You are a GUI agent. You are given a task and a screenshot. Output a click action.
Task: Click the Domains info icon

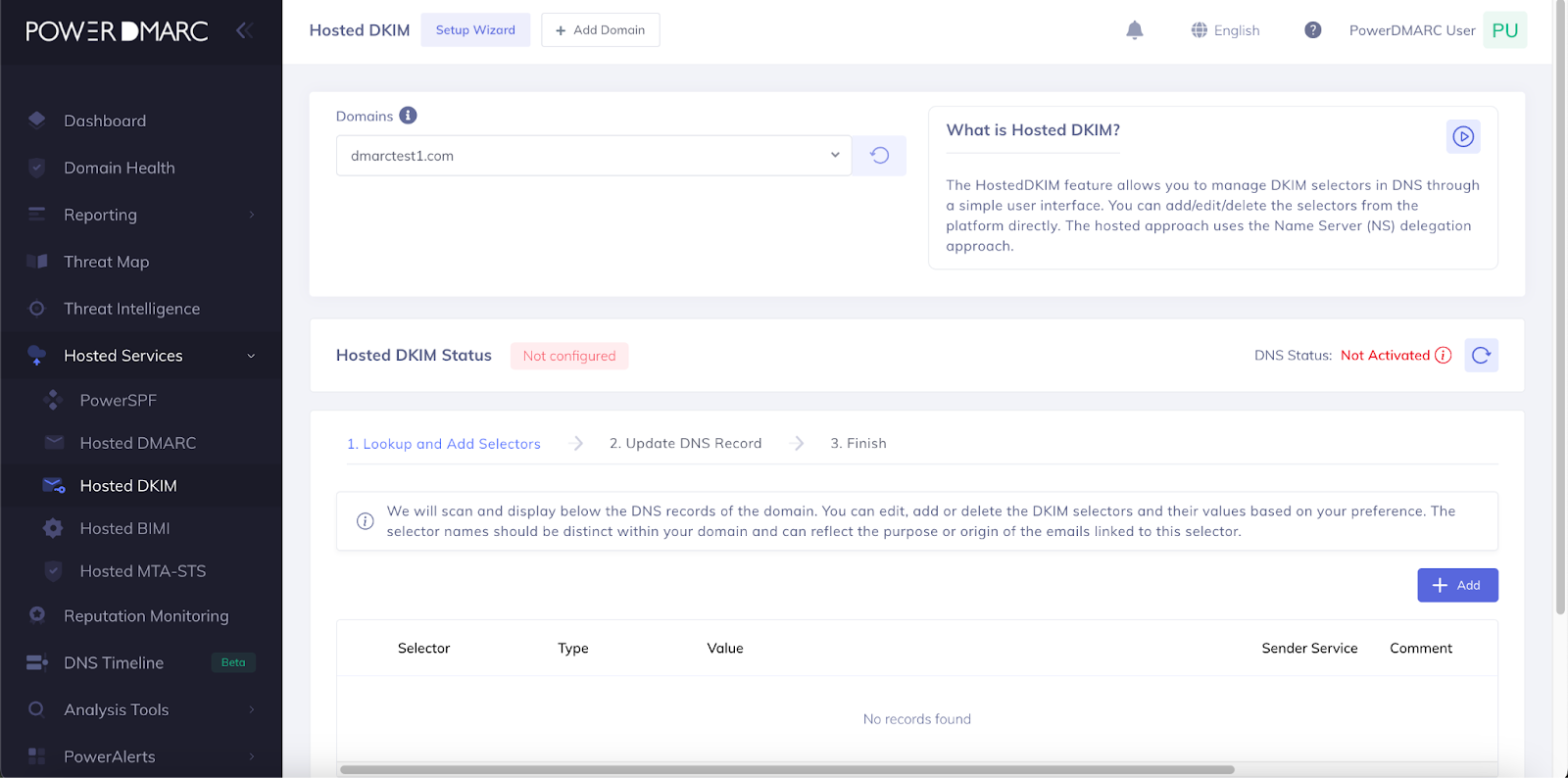(x=409, y=116)
